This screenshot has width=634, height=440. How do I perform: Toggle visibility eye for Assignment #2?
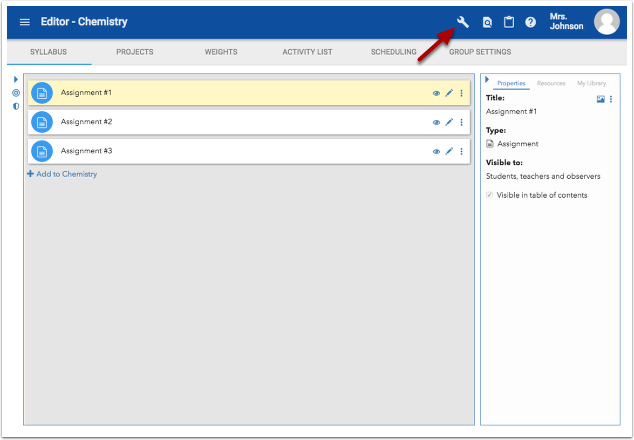coord(436,123)
